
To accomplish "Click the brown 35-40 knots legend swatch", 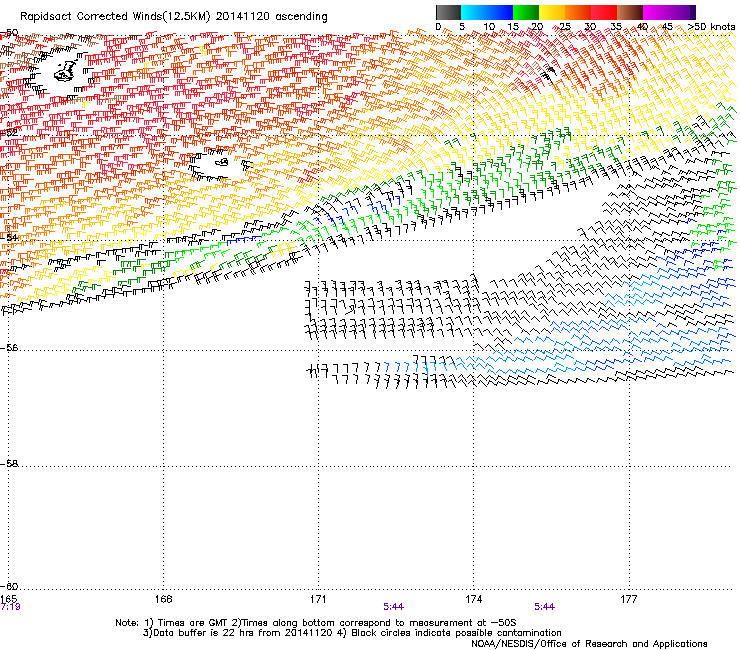I will click(x=630, y=12).
